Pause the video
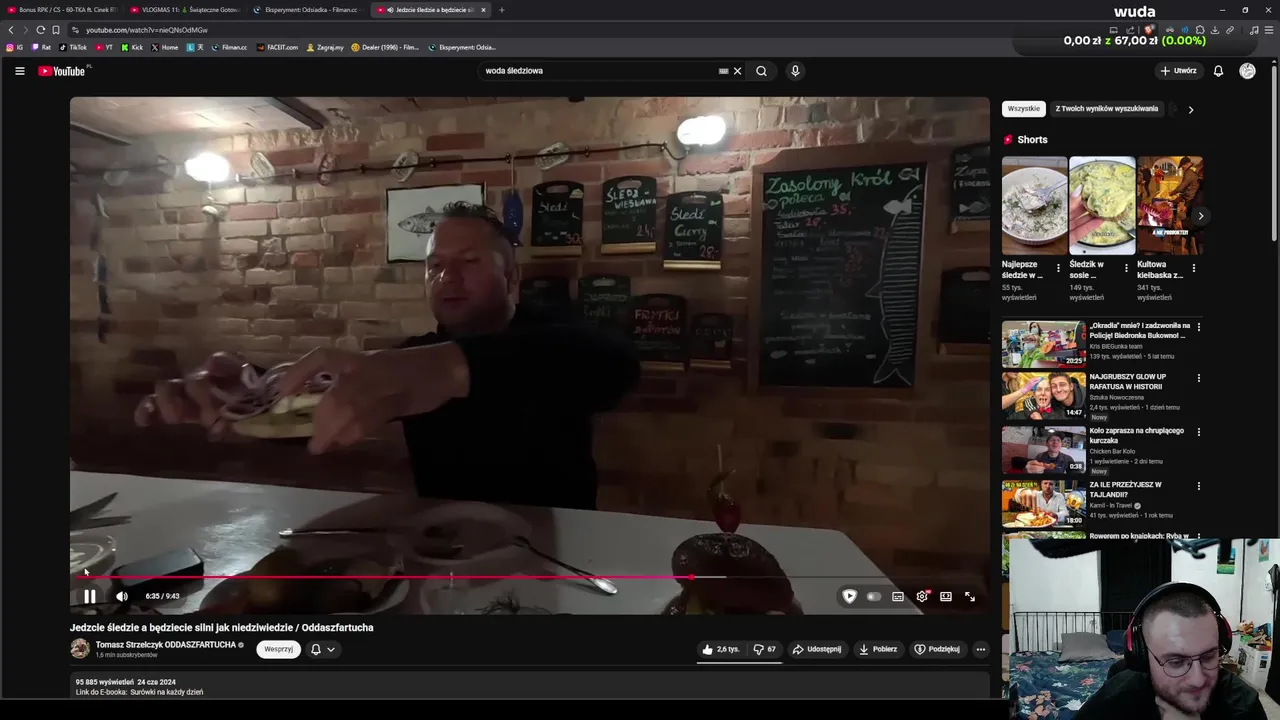This screenshot has height=720, width=1280. point(89,596)
